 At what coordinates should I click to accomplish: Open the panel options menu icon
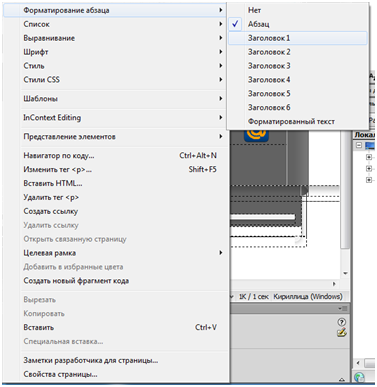coord(343,308)
